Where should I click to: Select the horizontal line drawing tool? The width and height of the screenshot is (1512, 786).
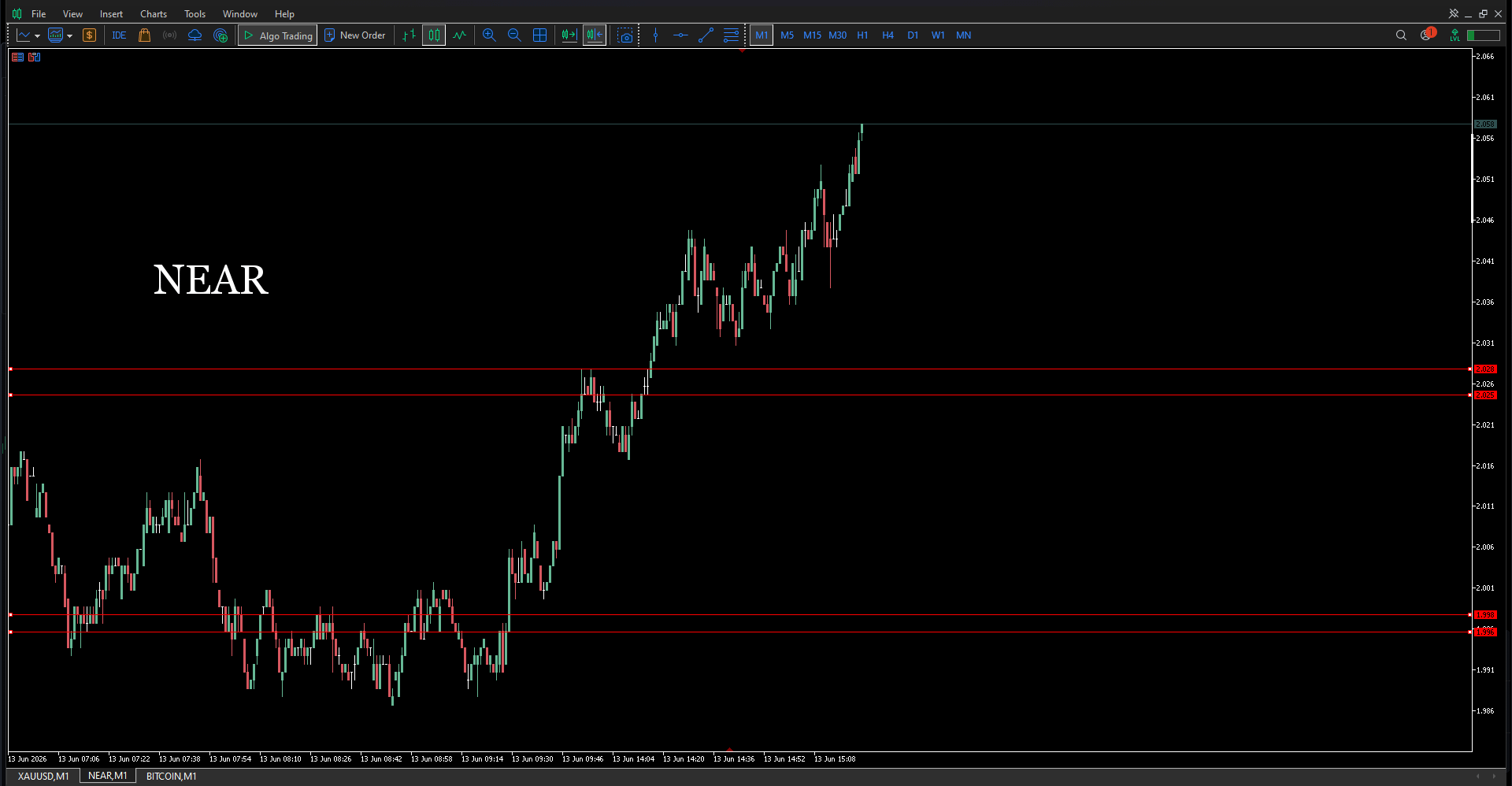(x=681, y=35)
